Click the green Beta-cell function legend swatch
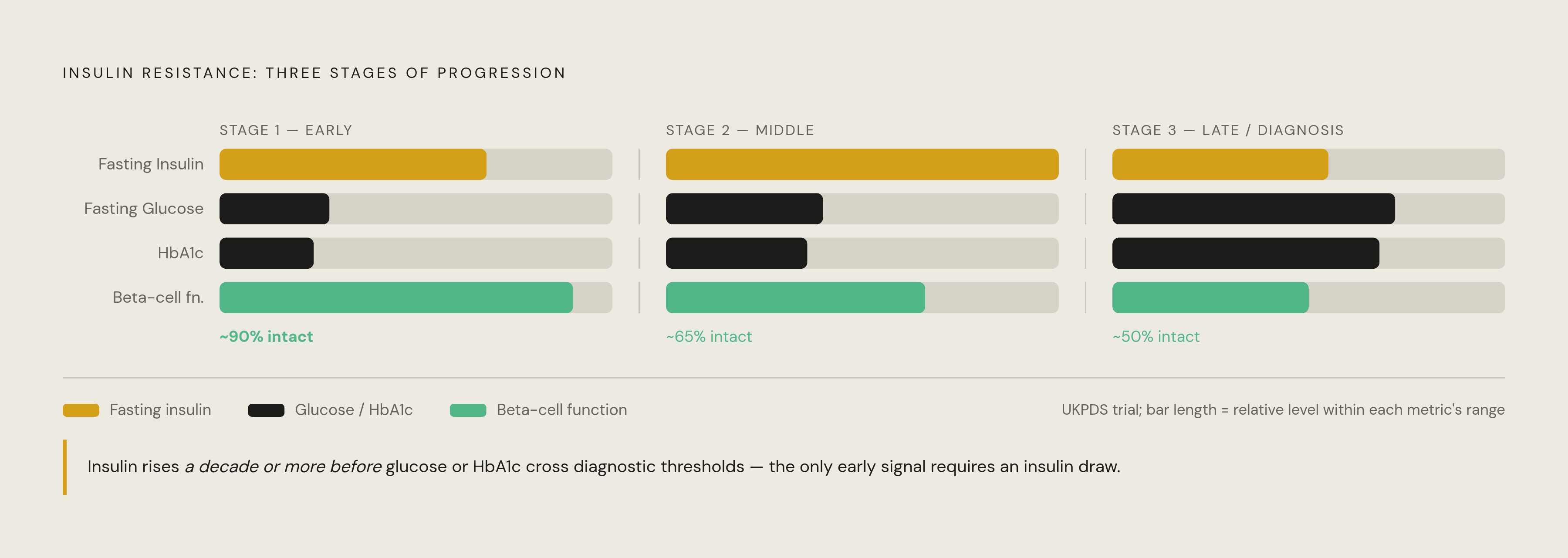 [x=468, y=410]
